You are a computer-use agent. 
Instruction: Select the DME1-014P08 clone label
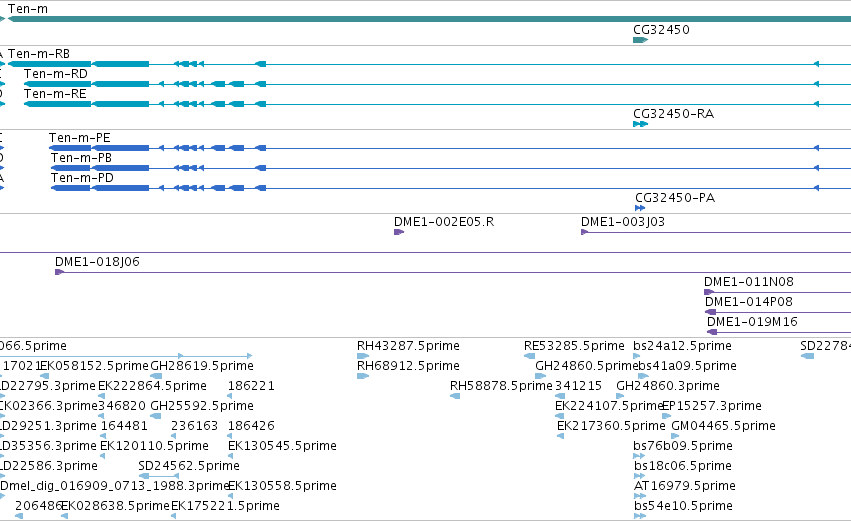[x=748, y=302]
